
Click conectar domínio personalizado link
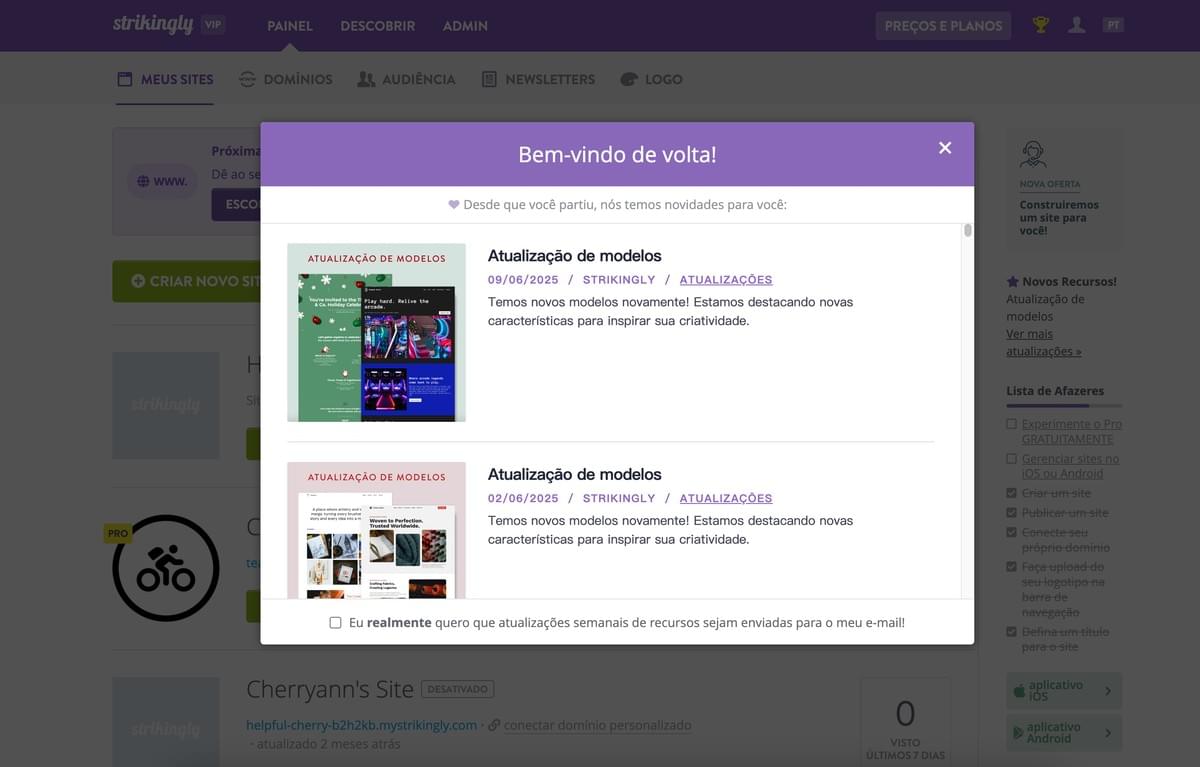click(597, 725)
